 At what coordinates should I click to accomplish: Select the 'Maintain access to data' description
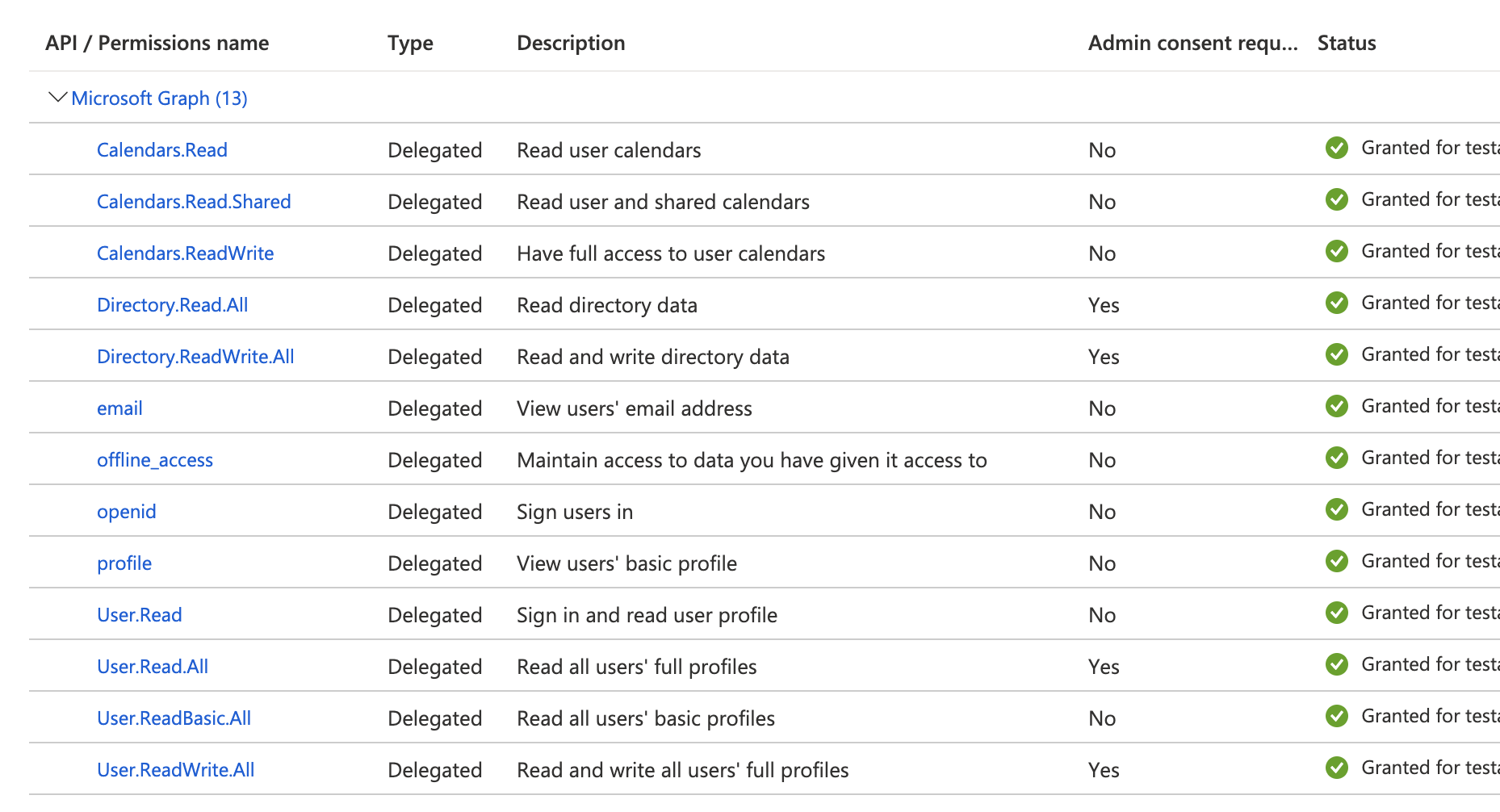click(x=752, y=460)
